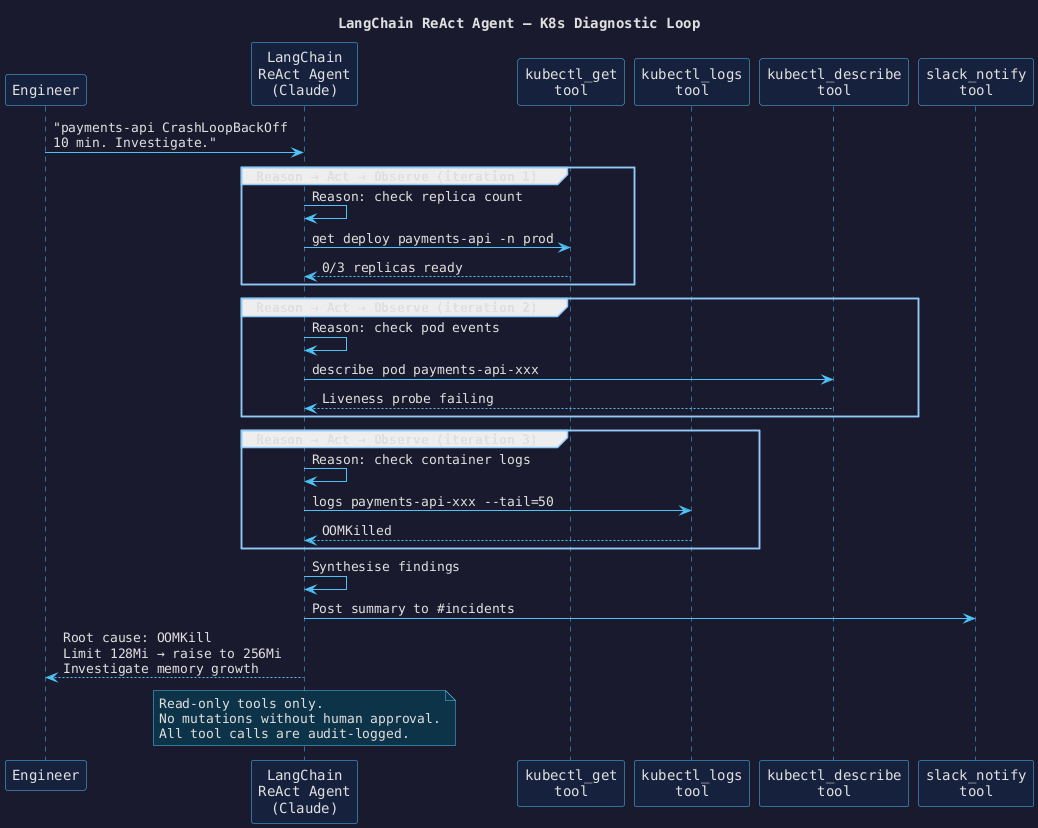Click the Post summary to #incidents message
1038x828 pixels.
[x=413, y=608]
